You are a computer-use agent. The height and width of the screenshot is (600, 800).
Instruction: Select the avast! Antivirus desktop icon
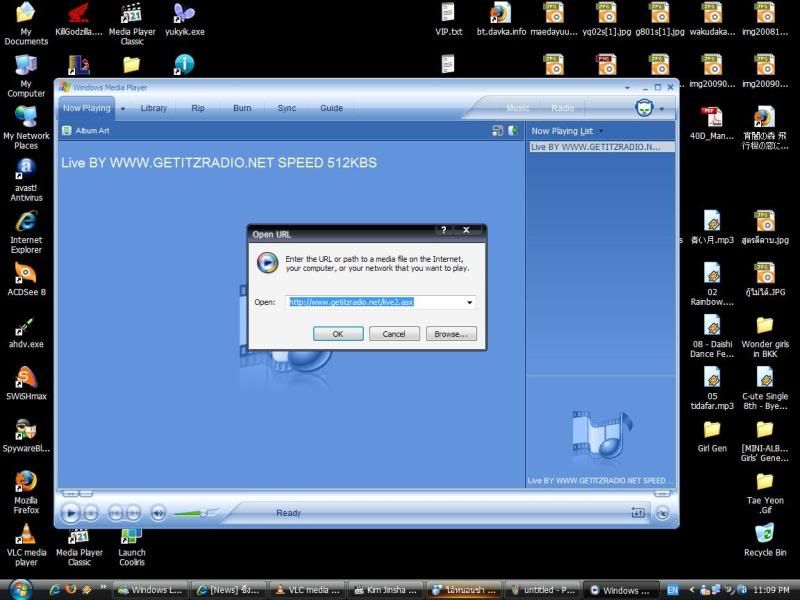(x=26, y=180)
